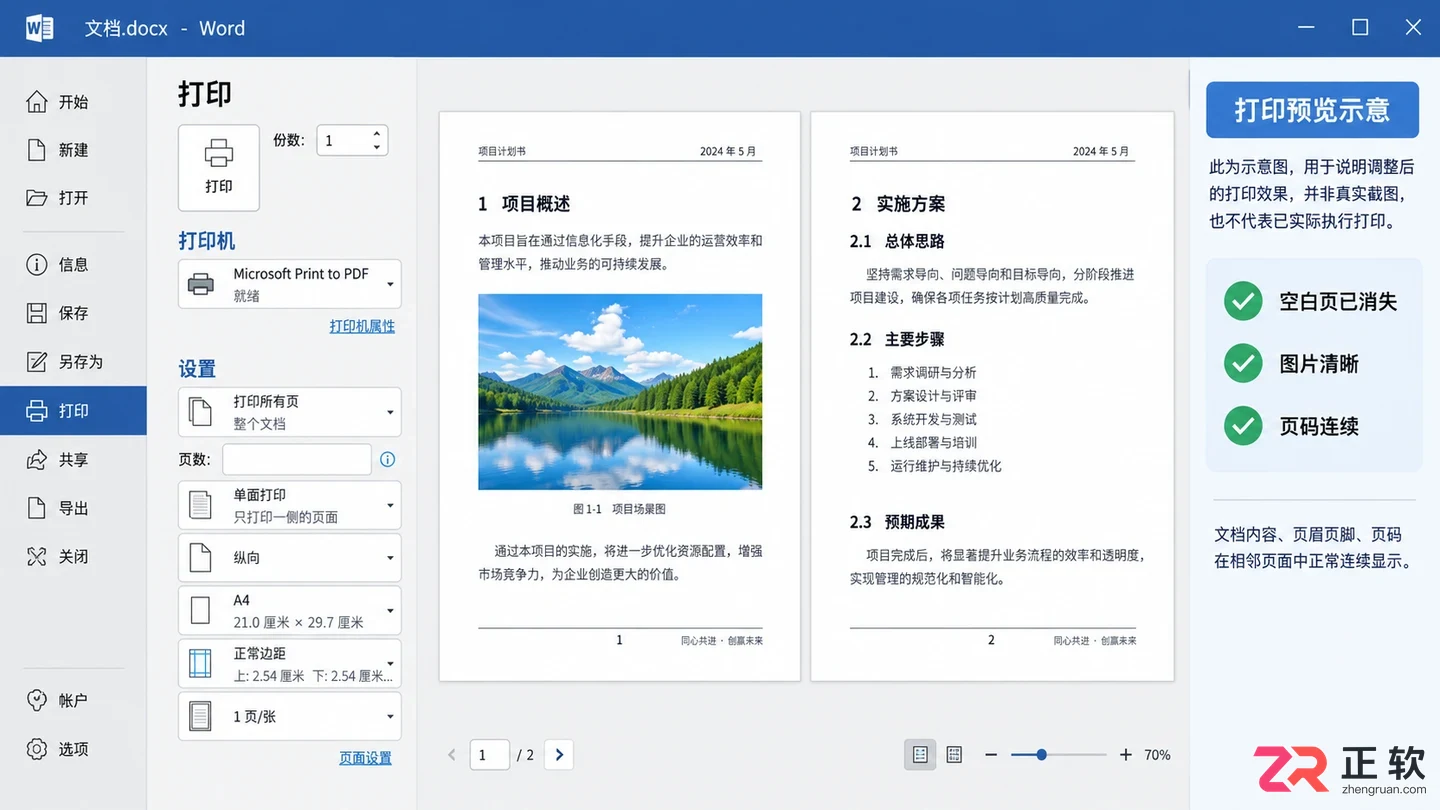Expand the 正常边距 margins dropdown
Image resolution: width=1440 pixels, height=810 pixels.
(290, 664)
